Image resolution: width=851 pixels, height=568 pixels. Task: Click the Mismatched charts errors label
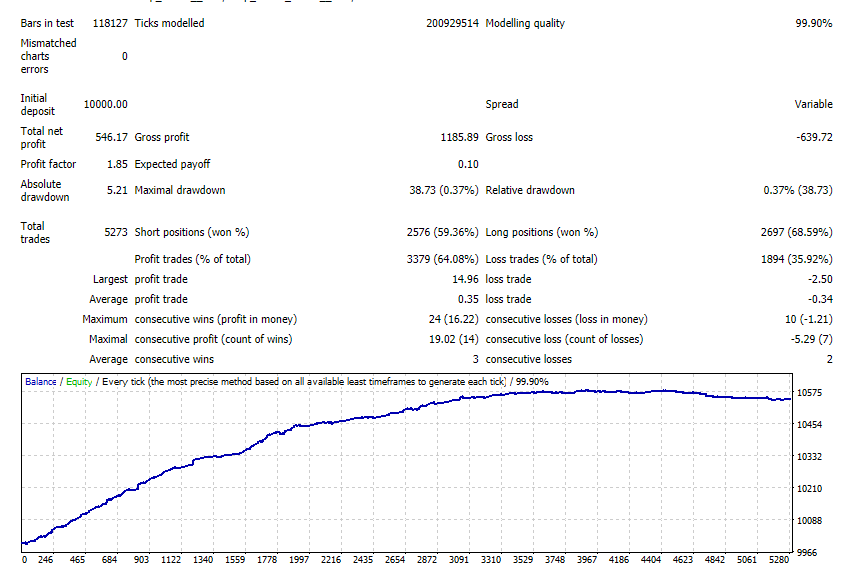point(48,56)
